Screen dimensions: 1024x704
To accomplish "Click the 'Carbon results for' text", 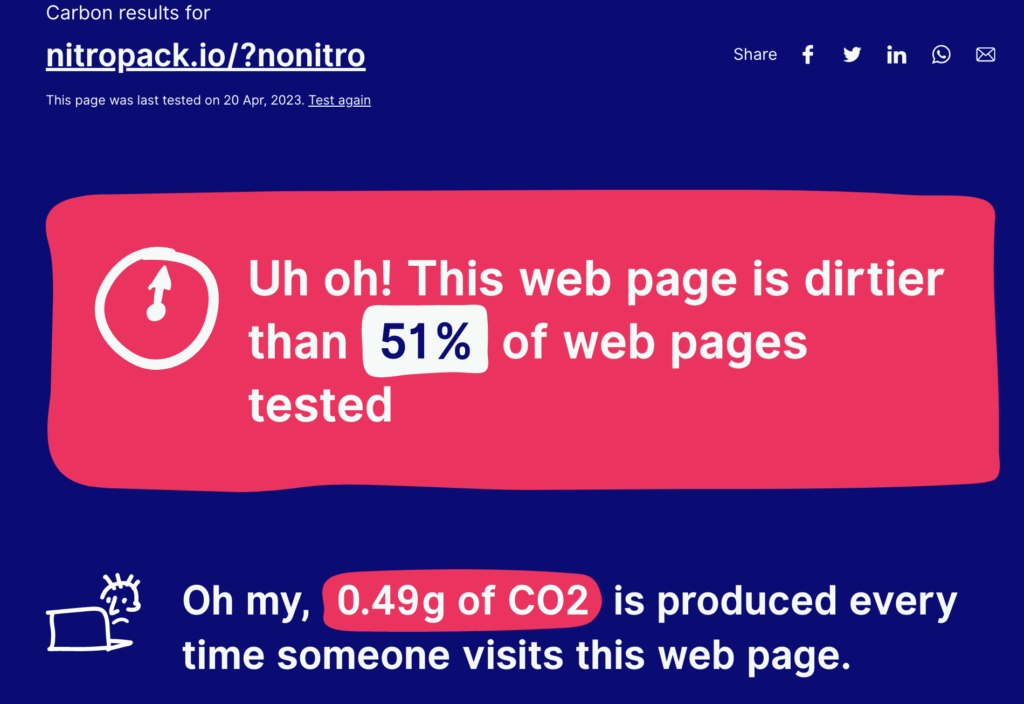I will point(128,14).
